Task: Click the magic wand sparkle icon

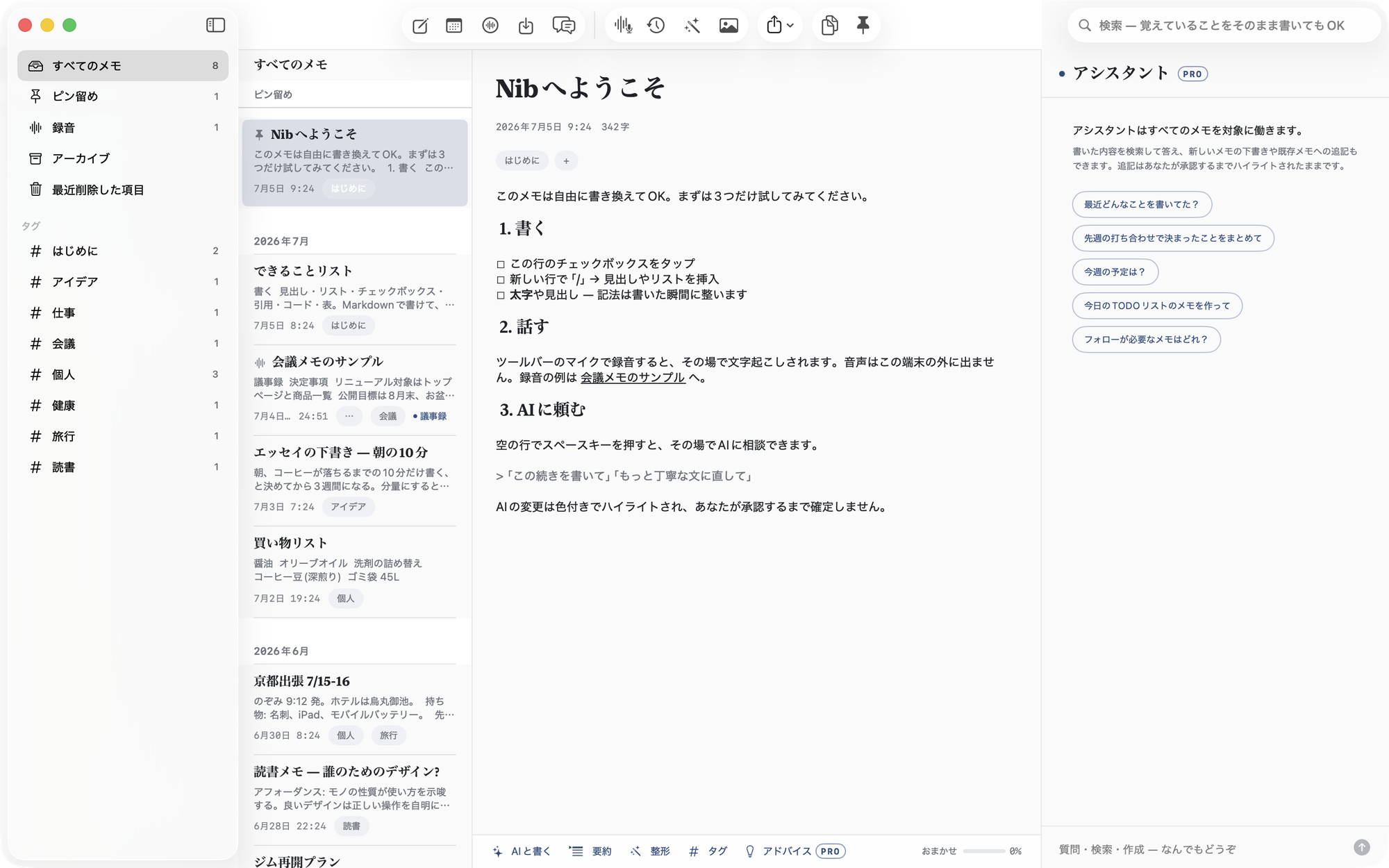Action: (692, 26)
